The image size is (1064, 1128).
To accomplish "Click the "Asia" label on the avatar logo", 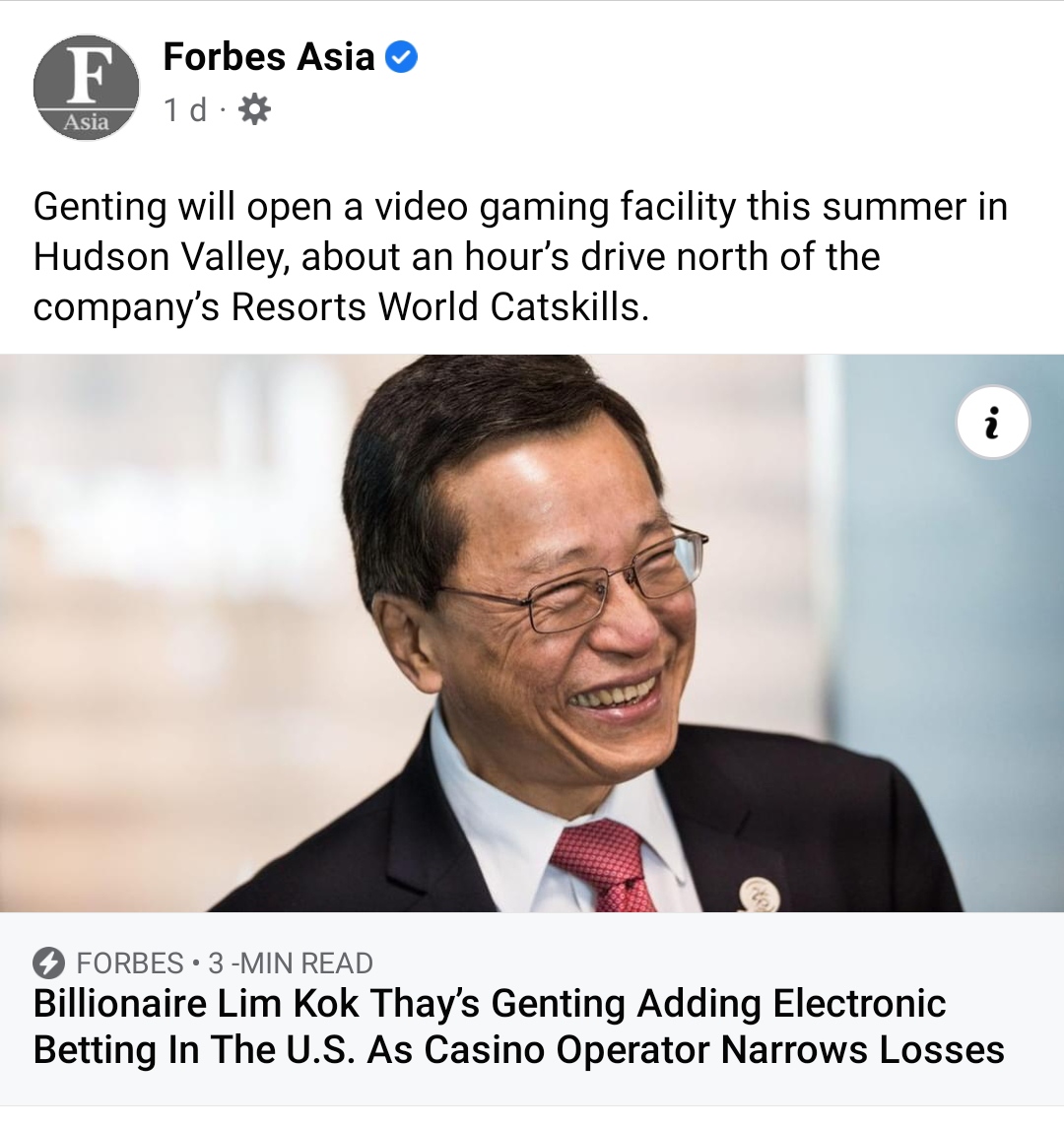I will 87,123.
